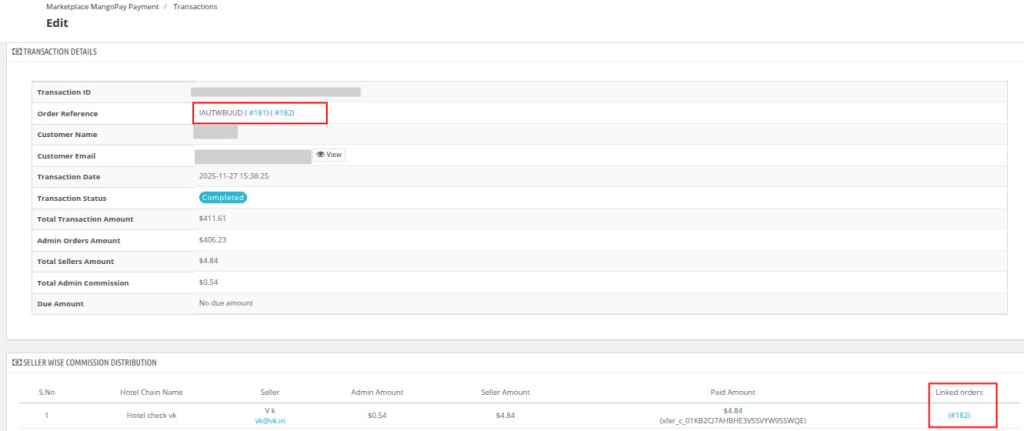
Task: Open order #182 link in Order Reference
Action: tap(283, 113)
